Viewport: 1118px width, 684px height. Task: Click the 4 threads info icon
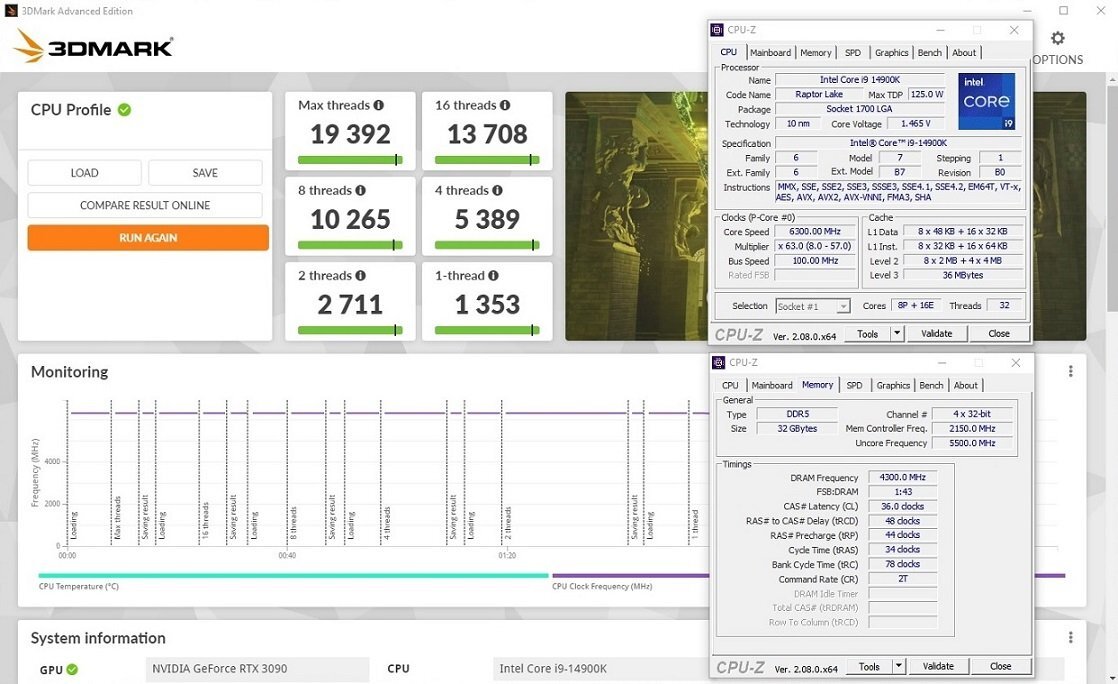(498, 190)
